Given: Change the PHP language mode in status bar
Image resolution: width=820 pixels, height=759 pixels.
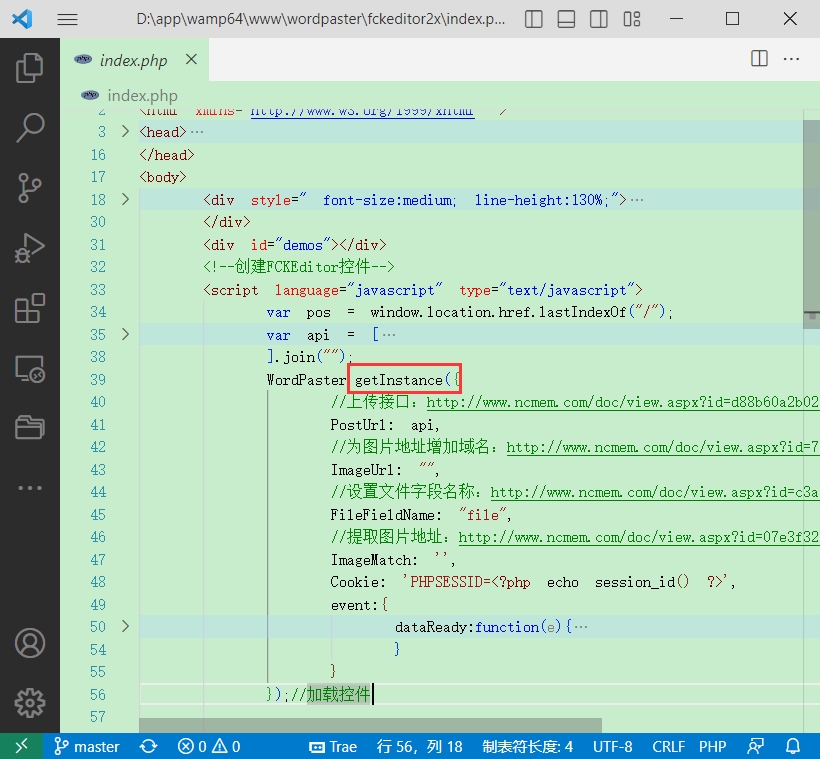Looking at the screenshot, I should [712, 746].
